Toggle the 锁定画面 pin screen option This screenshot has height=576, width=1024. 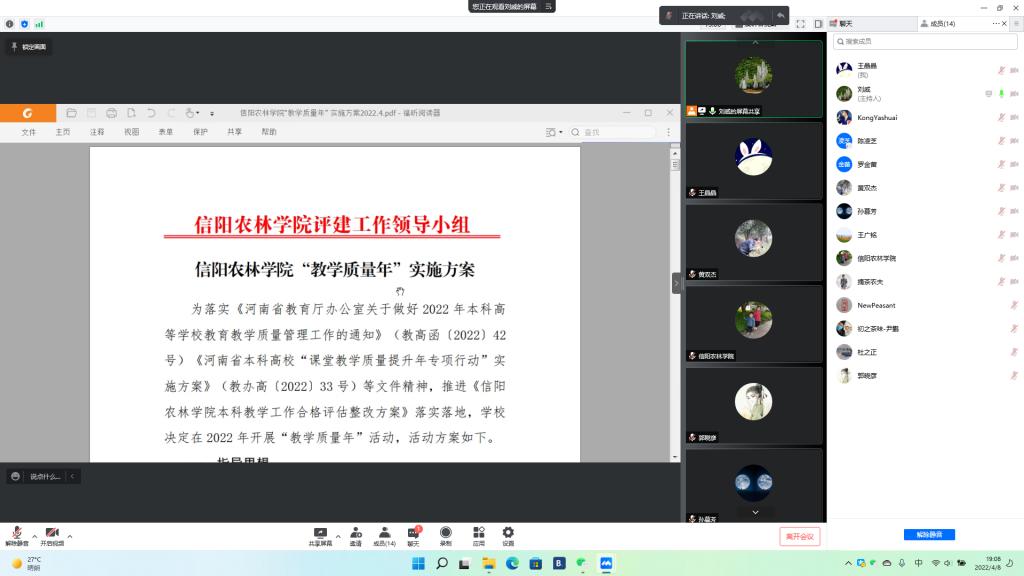[x=28, y=47]
